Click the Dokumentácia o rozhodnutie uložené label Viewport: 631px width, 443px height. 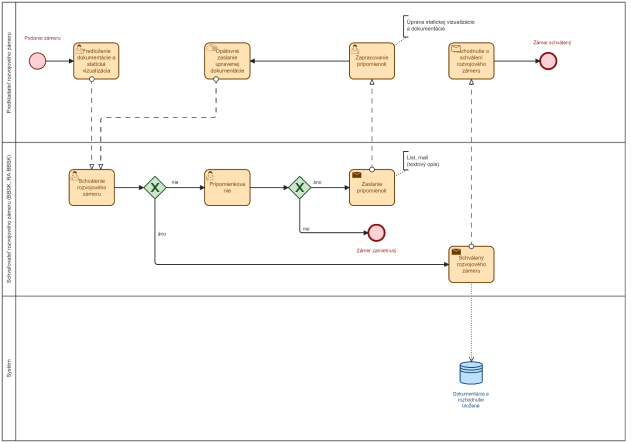click(471, 400)
